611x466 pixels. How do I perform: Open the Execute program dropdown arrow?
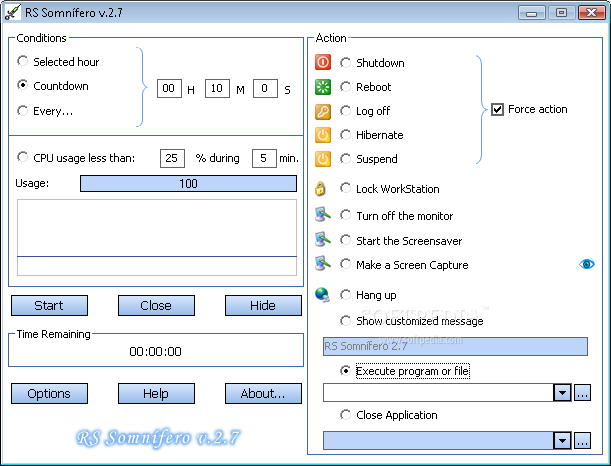(x=562, y=393)
